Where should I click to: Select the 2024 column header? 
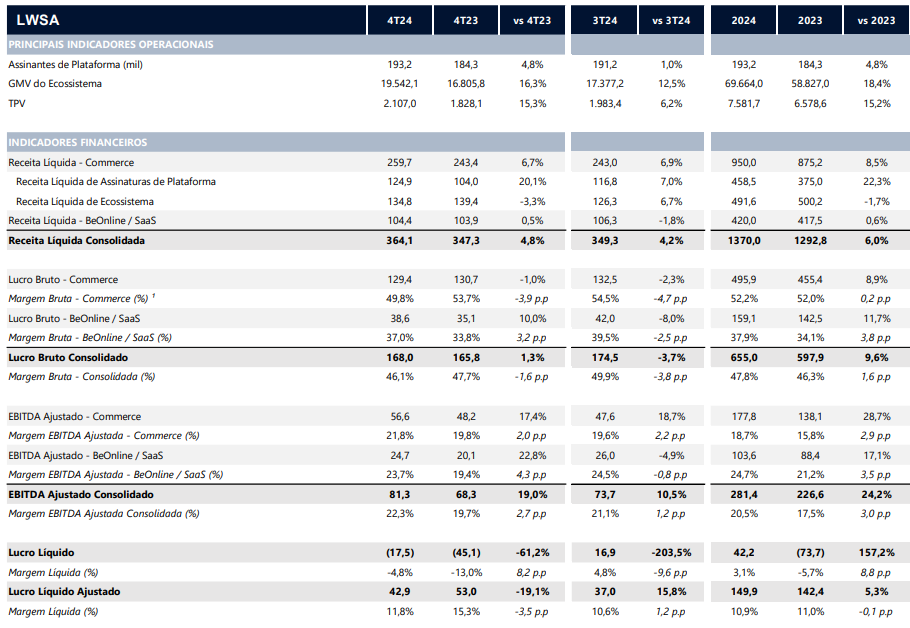tap(743, 20)
